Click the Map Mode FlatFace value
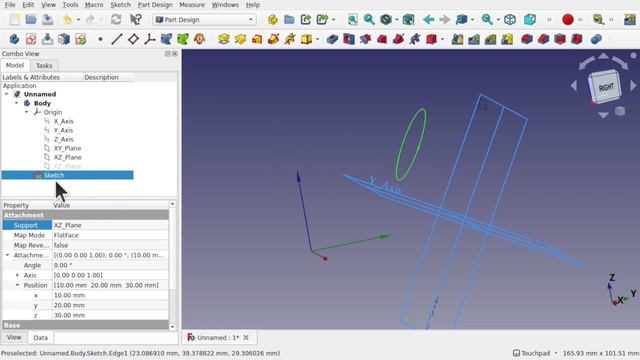The width and height of the screenshot is (640, 360). tap(110, 235)
